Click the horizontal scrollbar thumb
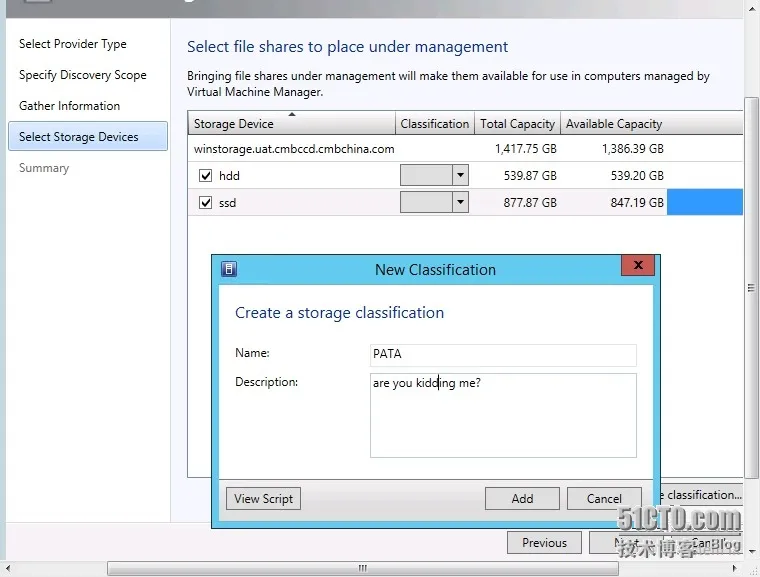The image size is (760, 577). pos(363,568)
